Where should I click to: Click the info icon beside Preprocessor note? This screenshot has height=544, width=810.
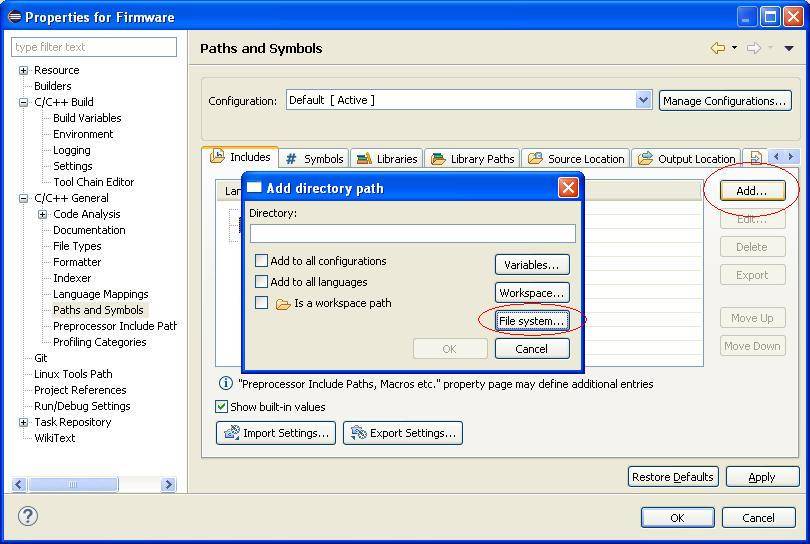pyautogui.click(x=226, y=383)
